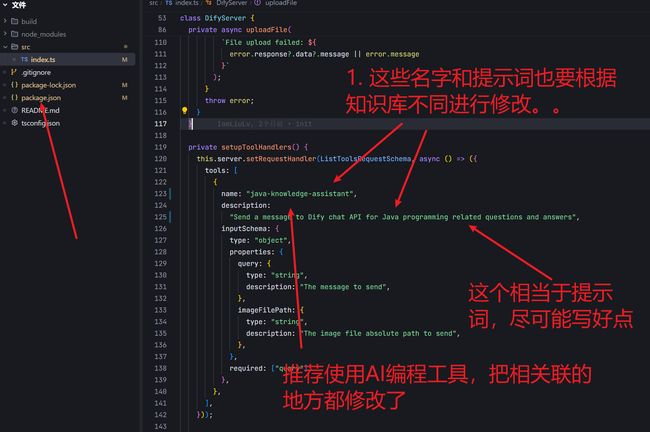Screen dimensions: 650x432
Task: Click the uploadFile breadcrumb item
Action: (281, 3)
